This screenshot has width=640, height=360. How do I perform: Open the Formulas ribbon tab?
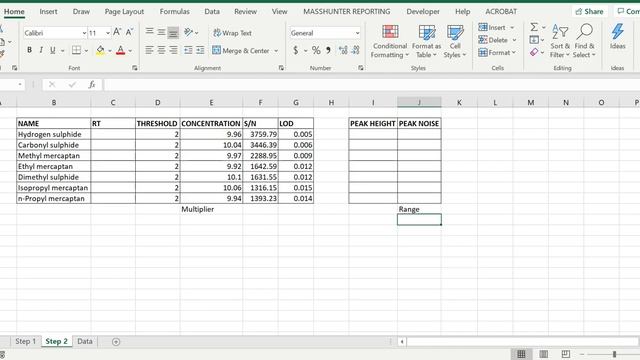(x=174, y=11)
